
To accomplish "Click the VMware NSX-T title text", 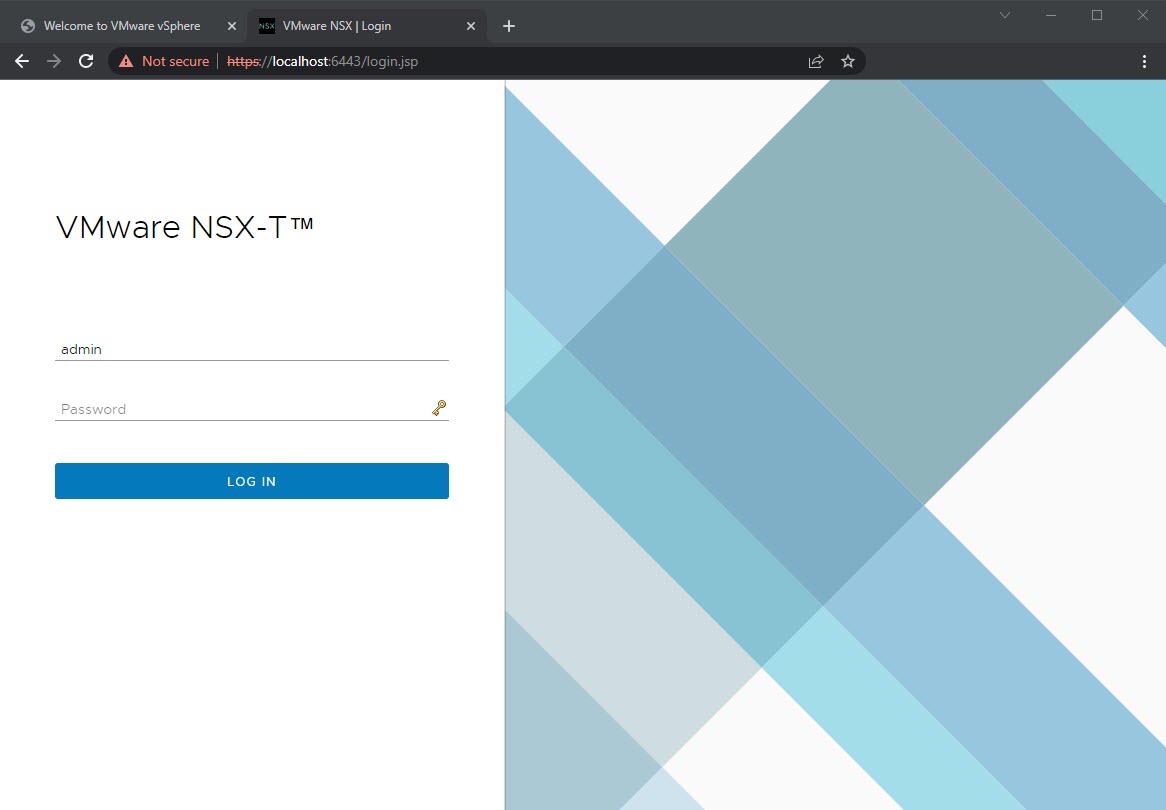I will coord(185,227).
